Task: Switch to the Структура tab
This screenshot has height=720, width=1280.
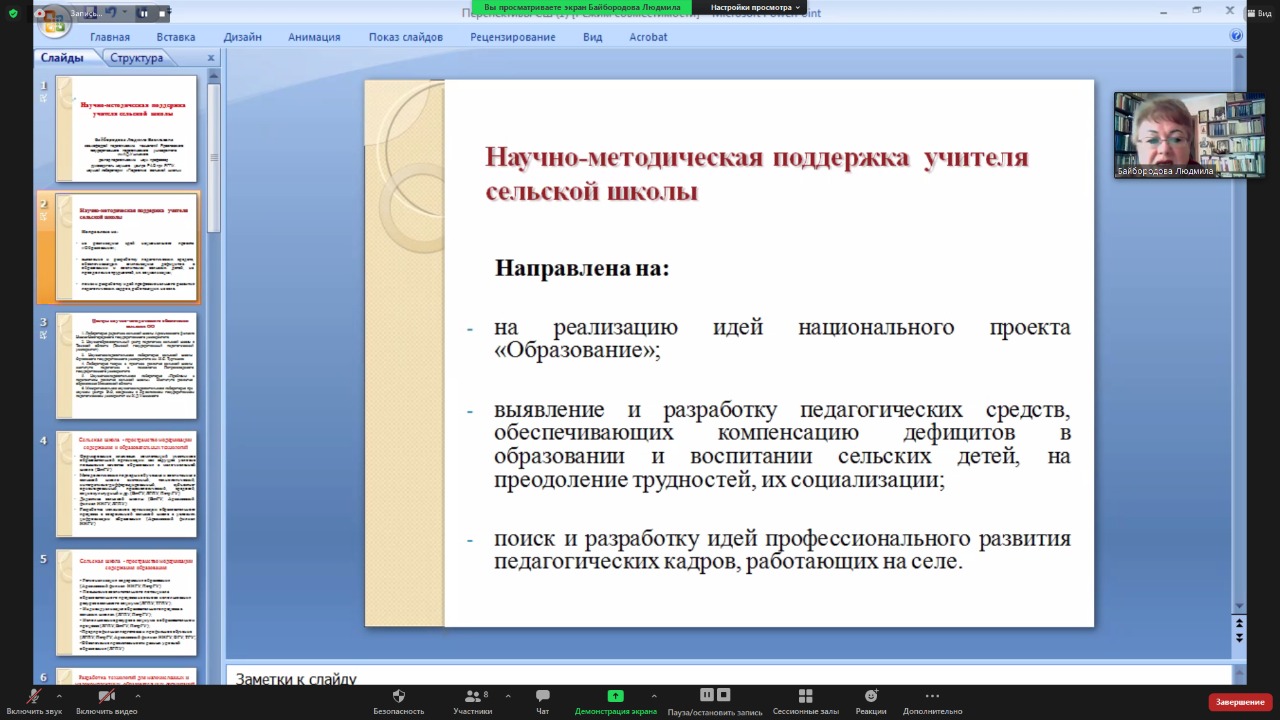Action: point(136,58)
